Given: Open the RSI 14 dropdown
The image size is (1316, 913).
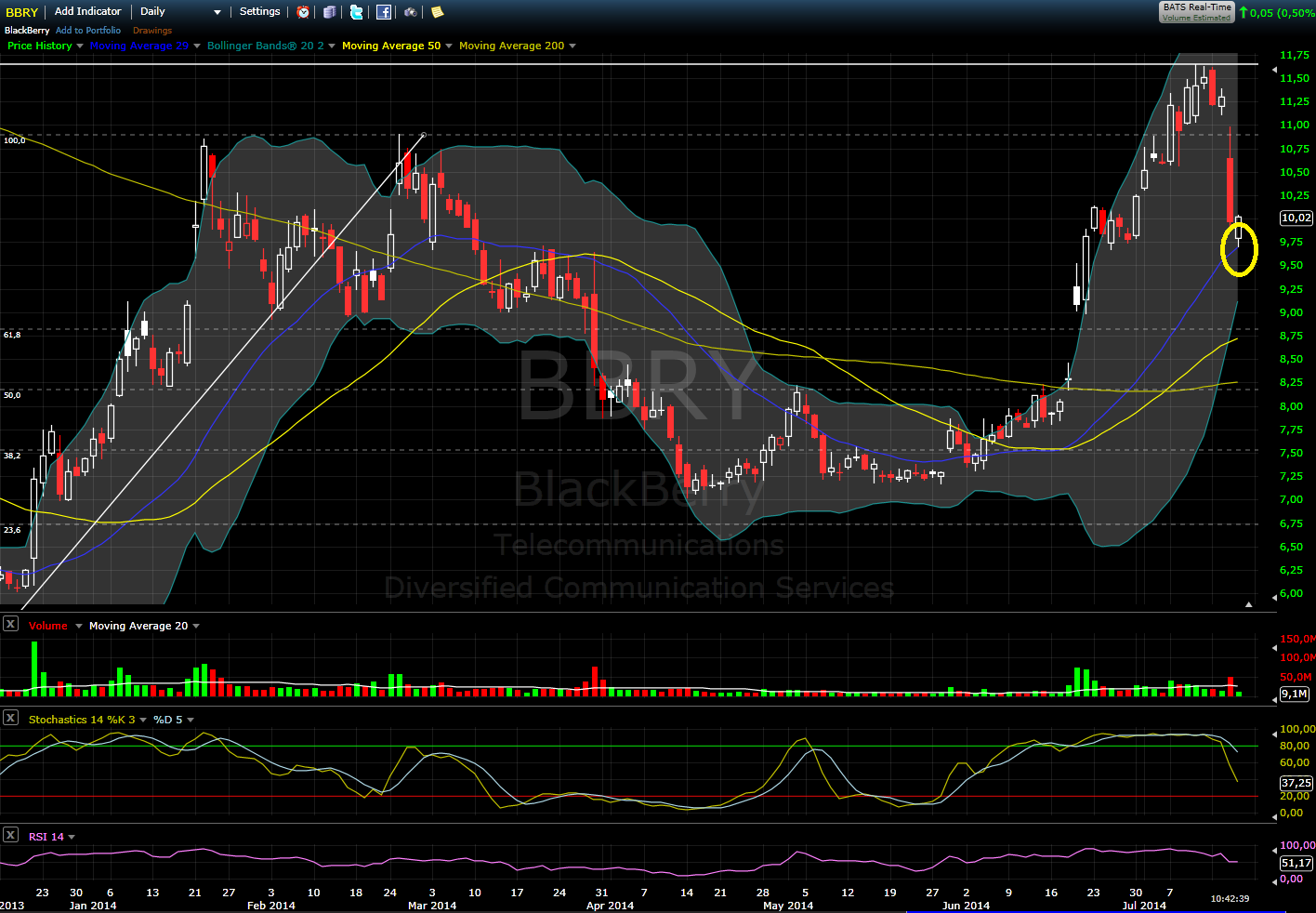Looking at the screenshot, I should pyautogui.click(x=72, y=838).
